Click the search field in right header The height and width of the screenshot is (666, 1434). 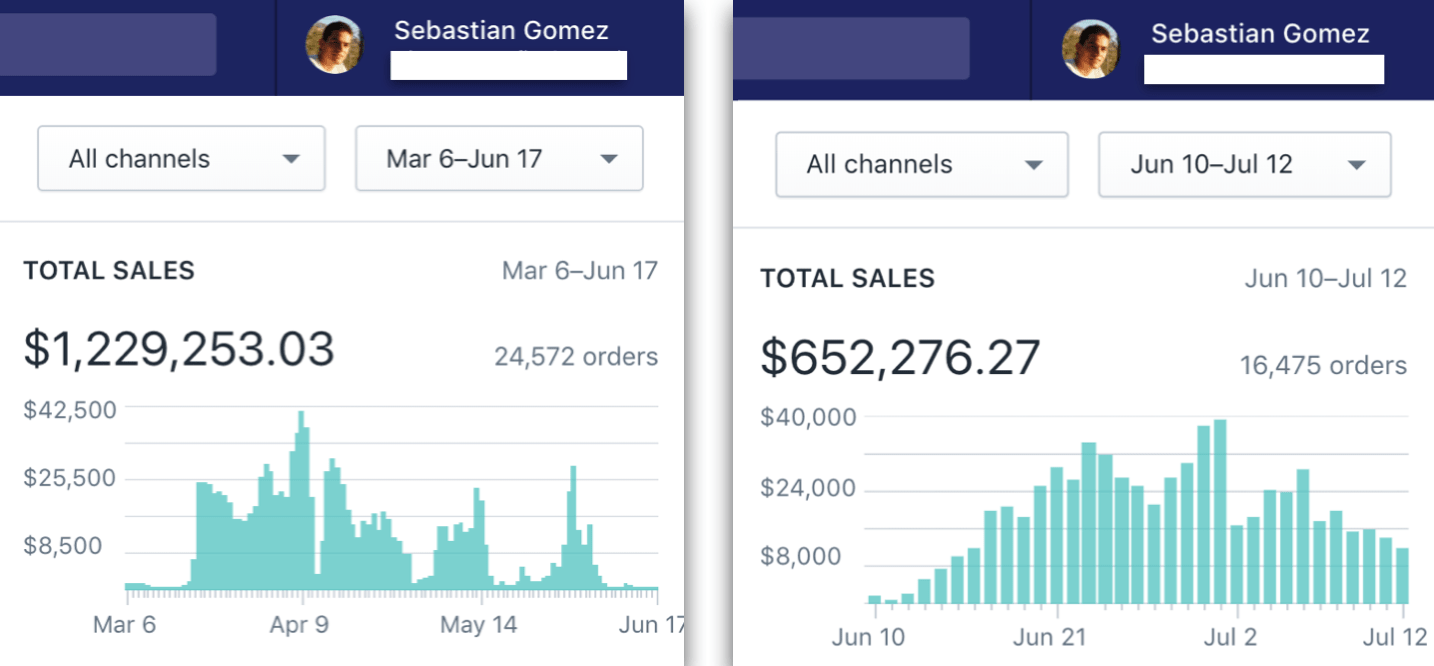click(851, 48)
